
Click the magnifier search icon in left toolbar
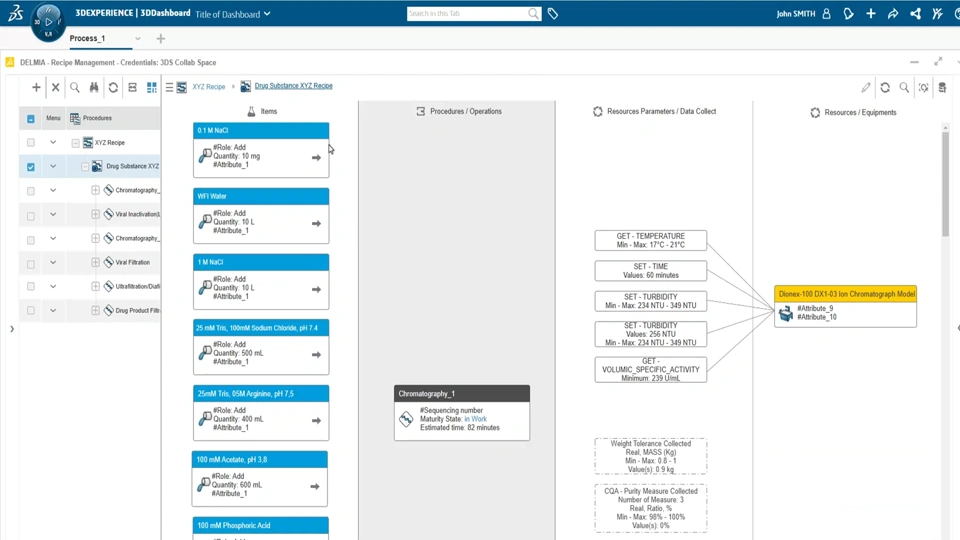75,88
